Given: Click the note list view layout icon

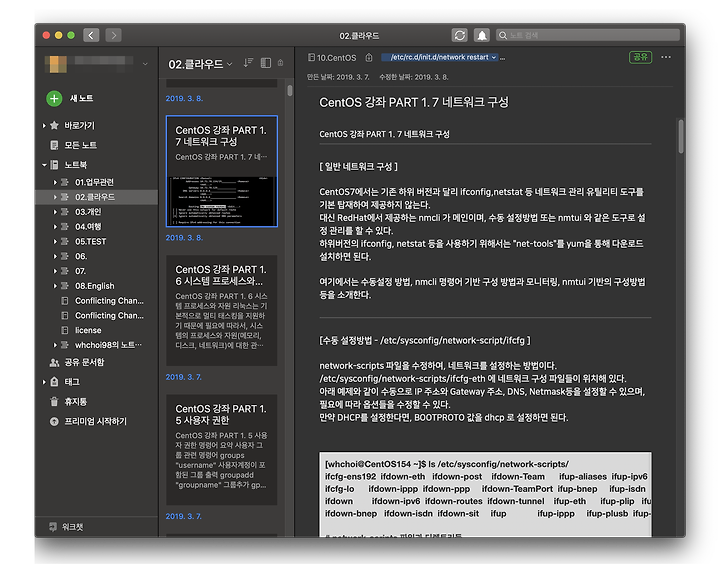Looking at the screenshot, I should 265,63.
